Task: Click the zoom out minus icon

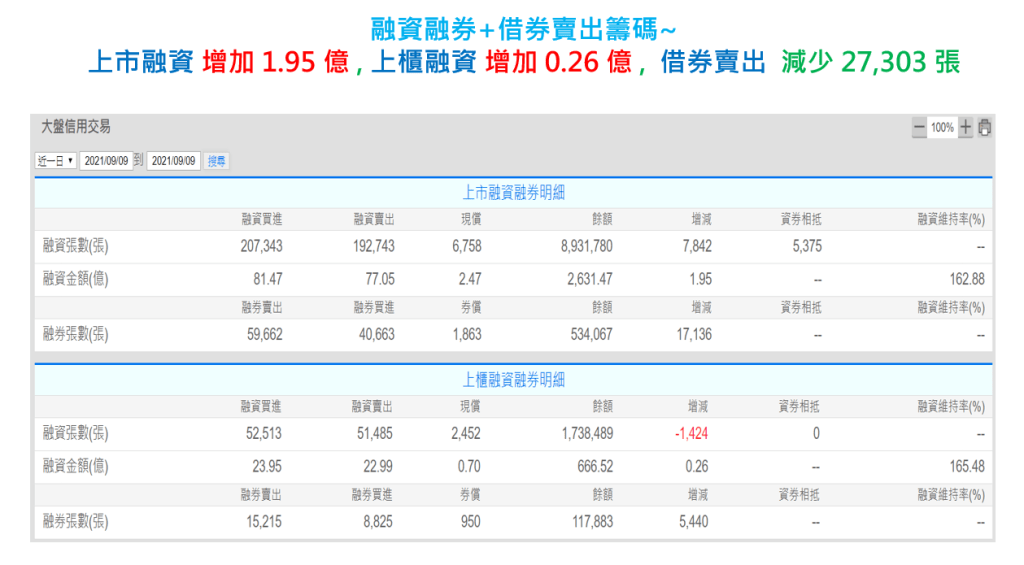Action: click(x=918, y=128)
